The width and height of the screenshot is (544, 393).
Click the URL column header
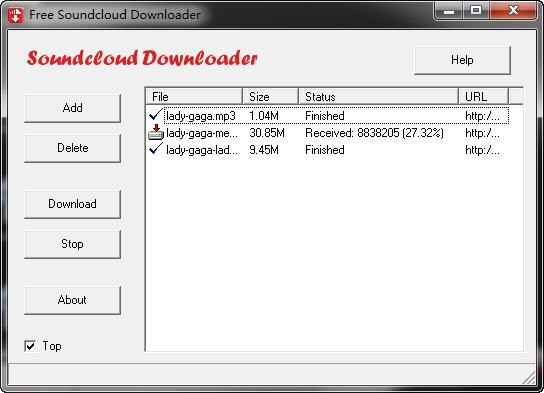[484, 96]
